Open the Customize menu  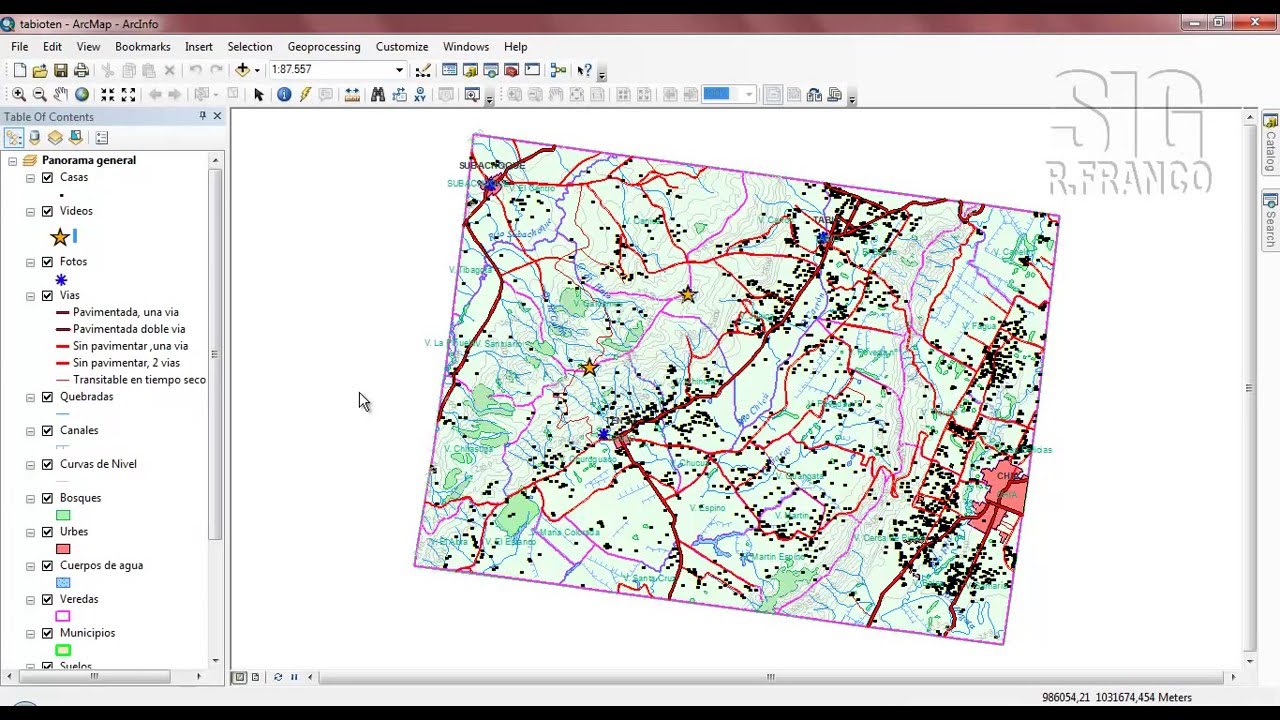(x=402, y=47)
